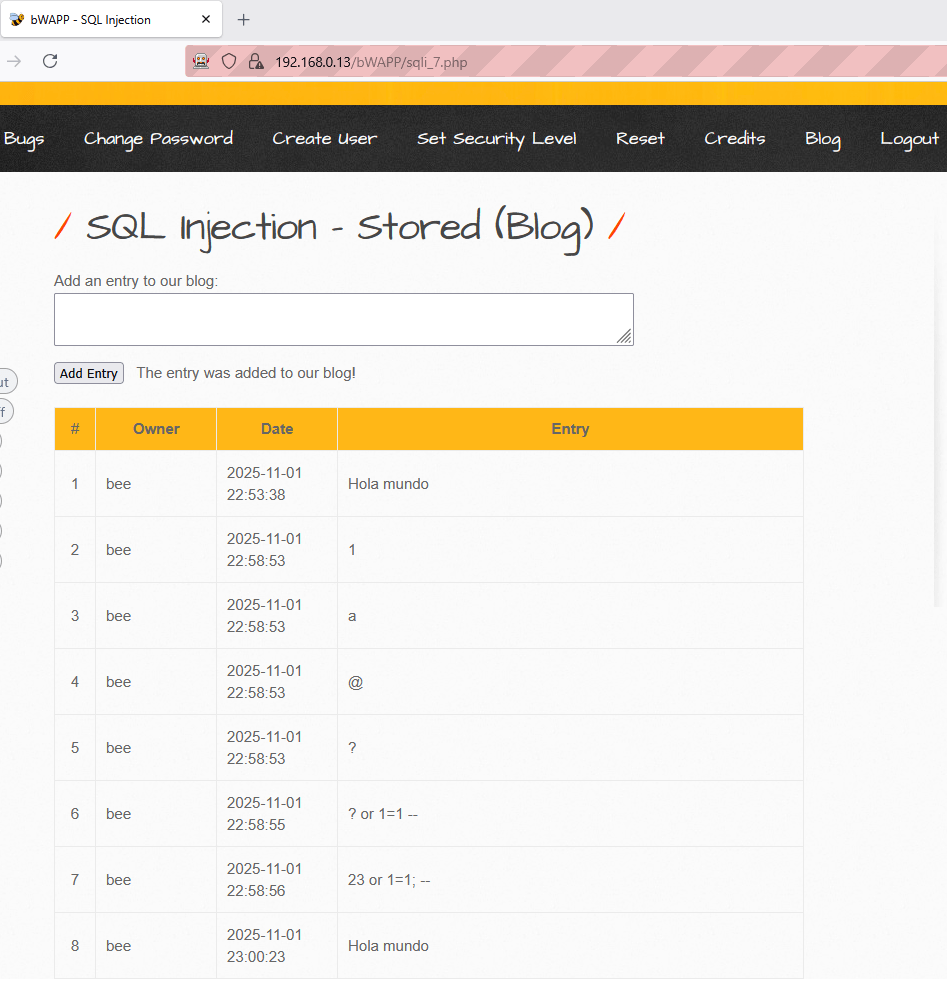The image size is (947, 990).
Task: Close the bWAPP - SQL Injection tab
Action: 206,20
